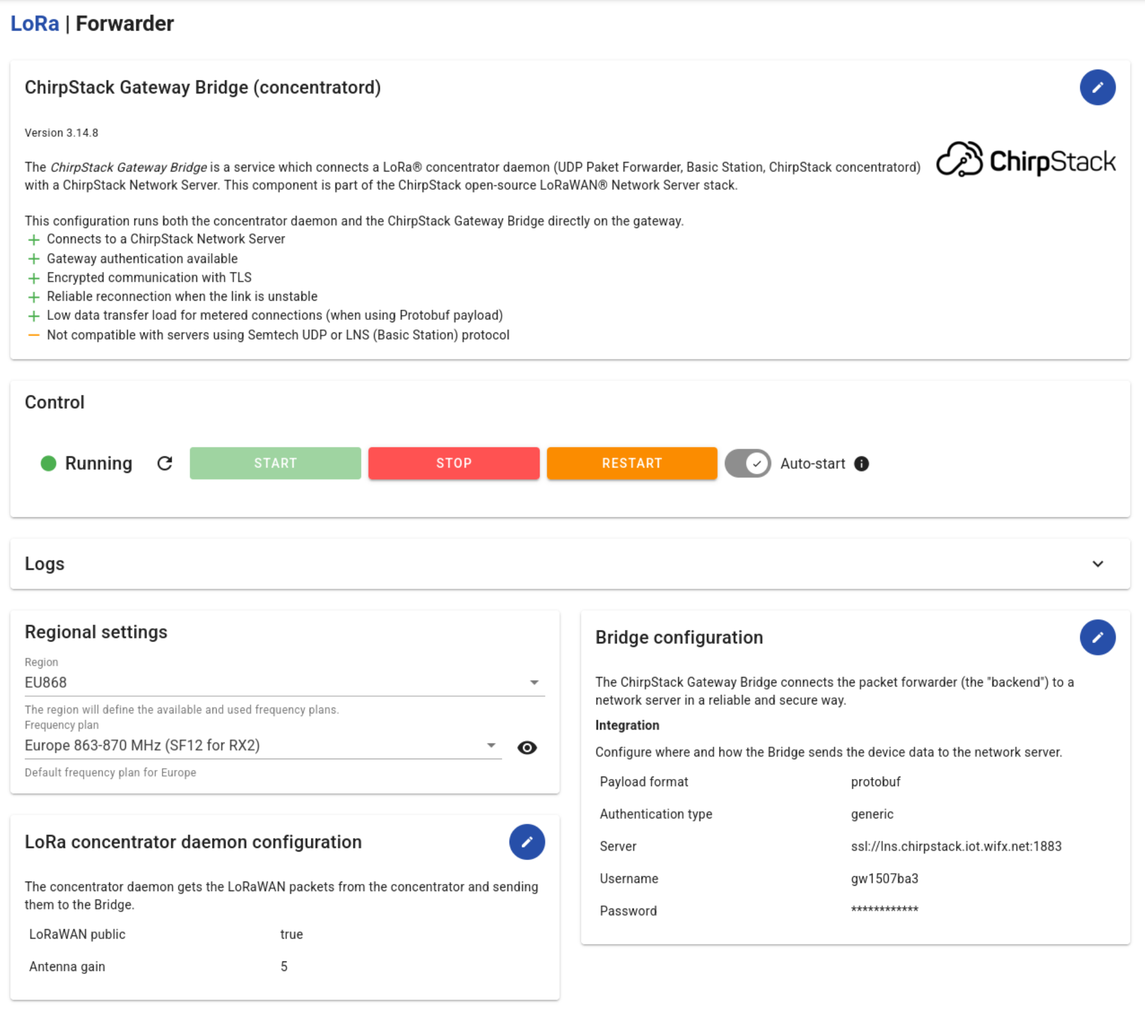Click the Auto-start info icon
Viewport: 1145px width, 1010px height.
coord(862,464)
